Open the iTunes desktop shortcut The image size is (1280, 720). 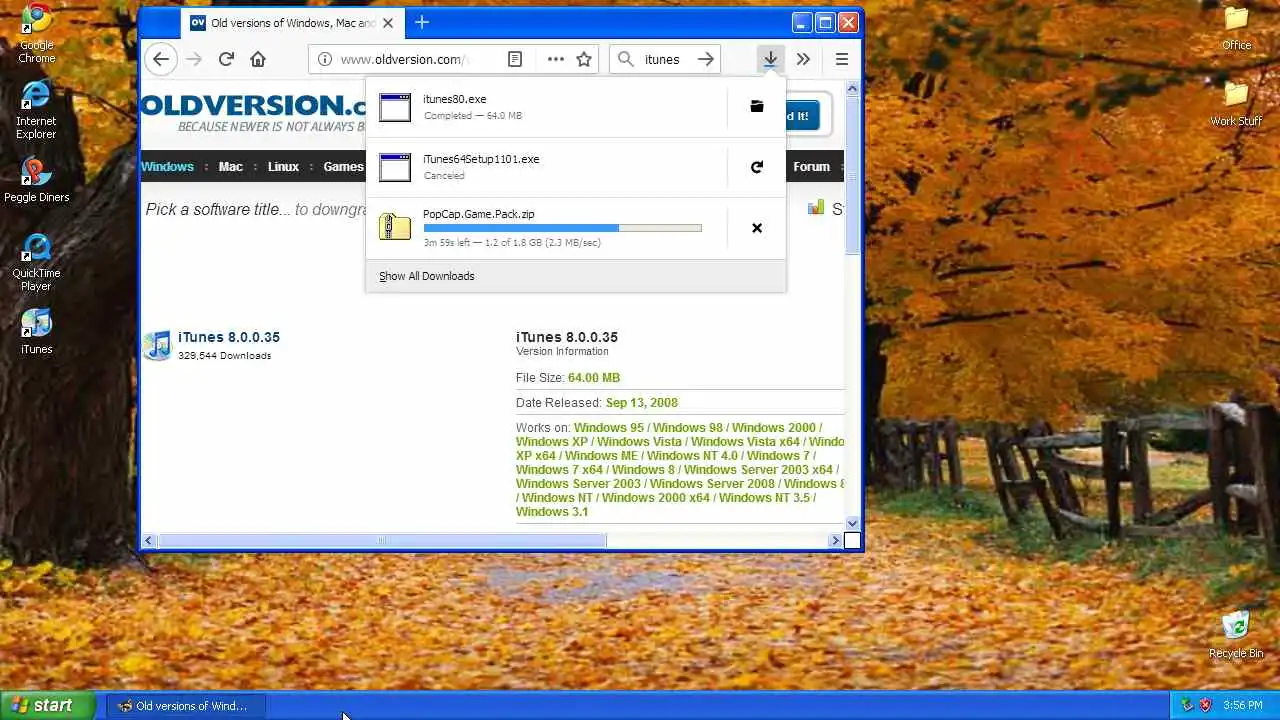[36, 332]
